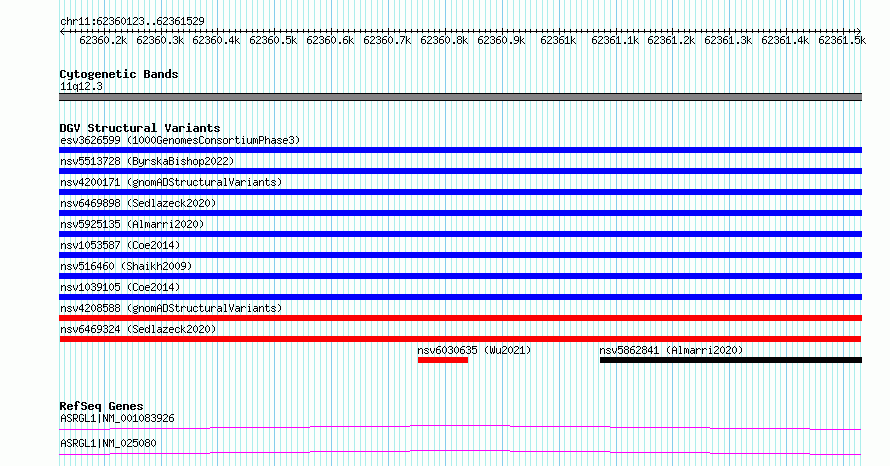Click the right arrow of the ruler

pyautogui.click(x=859, y=31)
